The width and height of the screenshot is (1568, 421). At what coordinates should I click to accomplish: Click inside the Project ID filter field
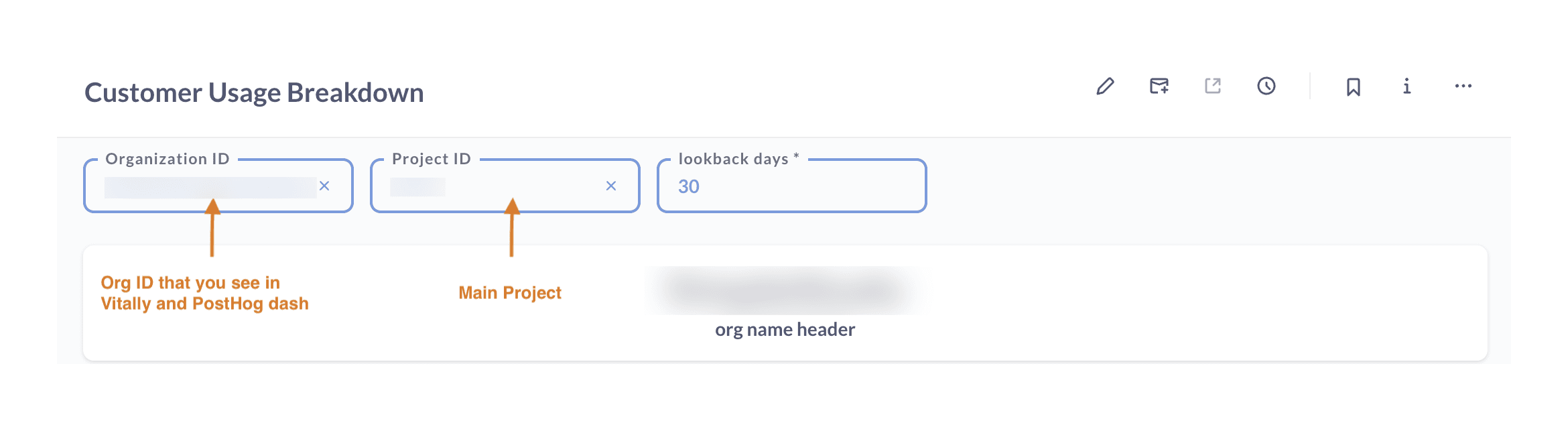(x=469, y=186)
